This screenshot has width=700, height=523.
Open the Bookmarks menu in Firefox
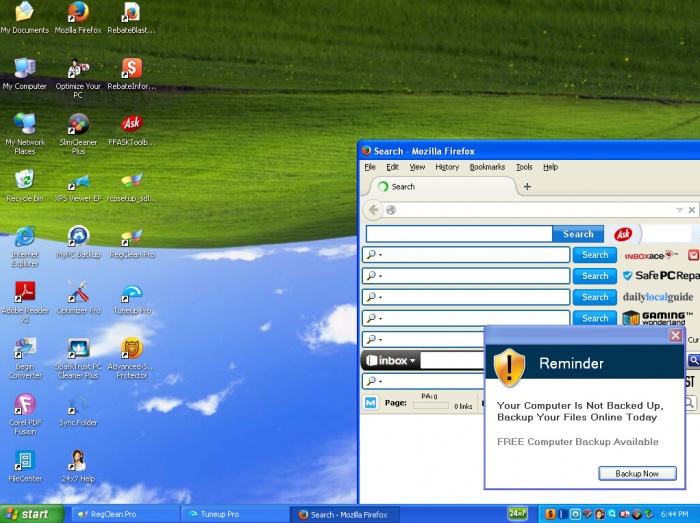(487, 167)
